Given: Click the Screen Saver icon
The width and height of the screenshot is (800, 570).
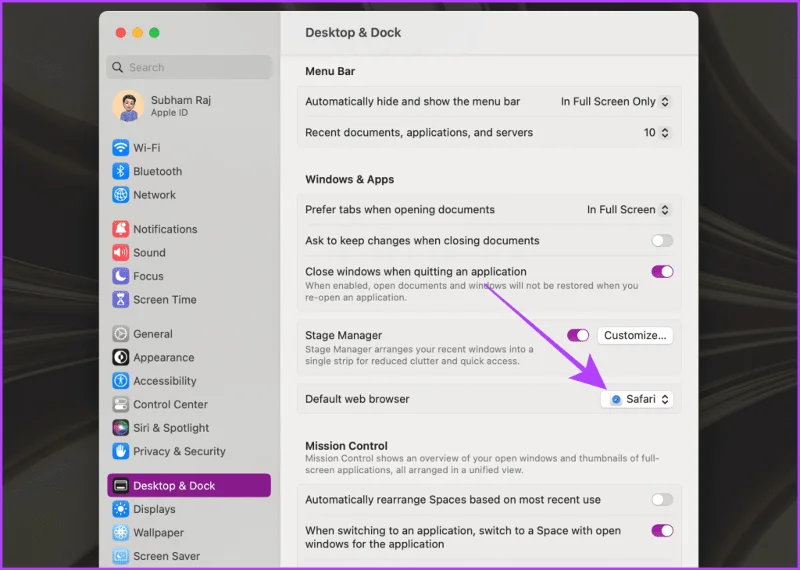Looking at the screenshot, I should (x=120, y=556).
